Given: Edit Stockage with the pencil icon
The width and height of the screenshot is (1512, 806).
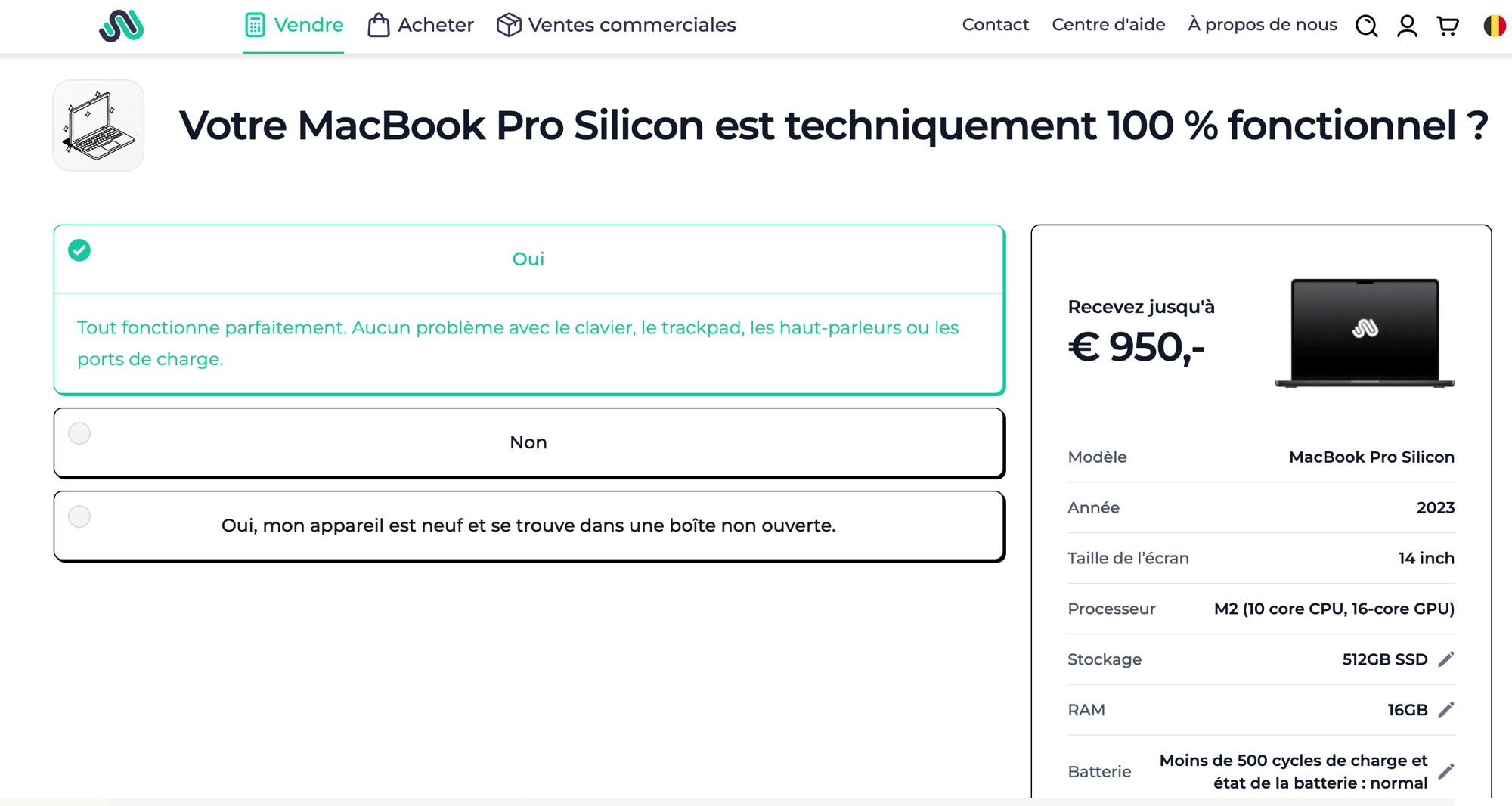Looking at the screenshot, I should click(x=1446, y=659).
